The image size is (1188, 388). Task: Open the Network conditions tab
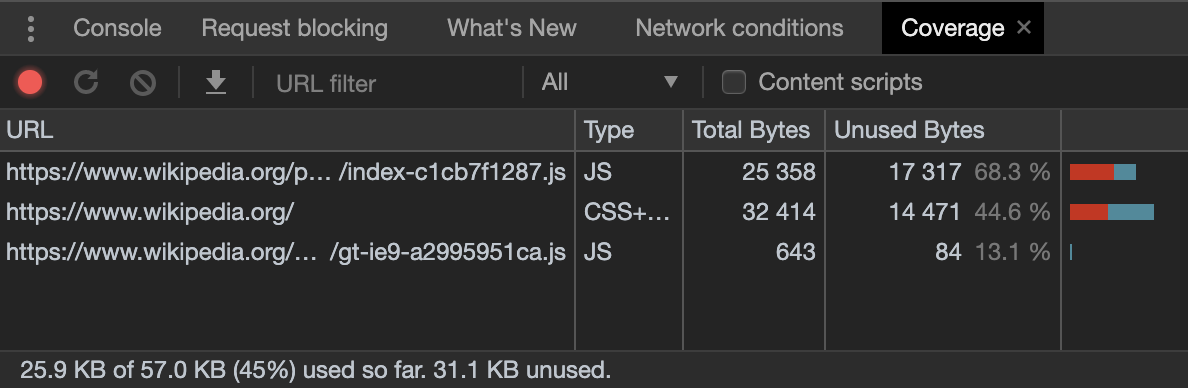(739, 28)
